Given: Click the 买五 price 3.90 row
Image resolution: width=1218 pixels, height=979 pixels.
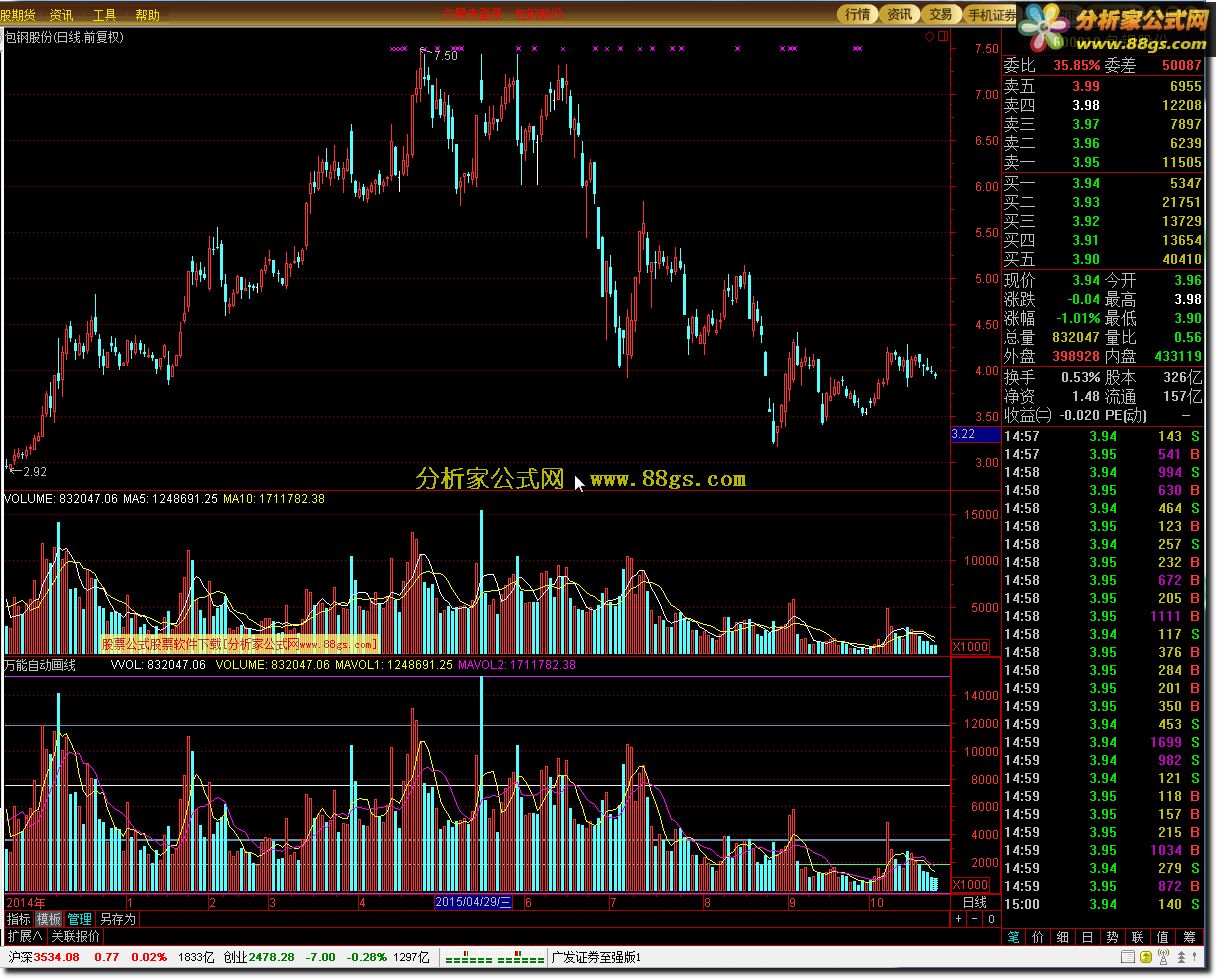Looking at the screenshot, I should [x=1103, y=259].
